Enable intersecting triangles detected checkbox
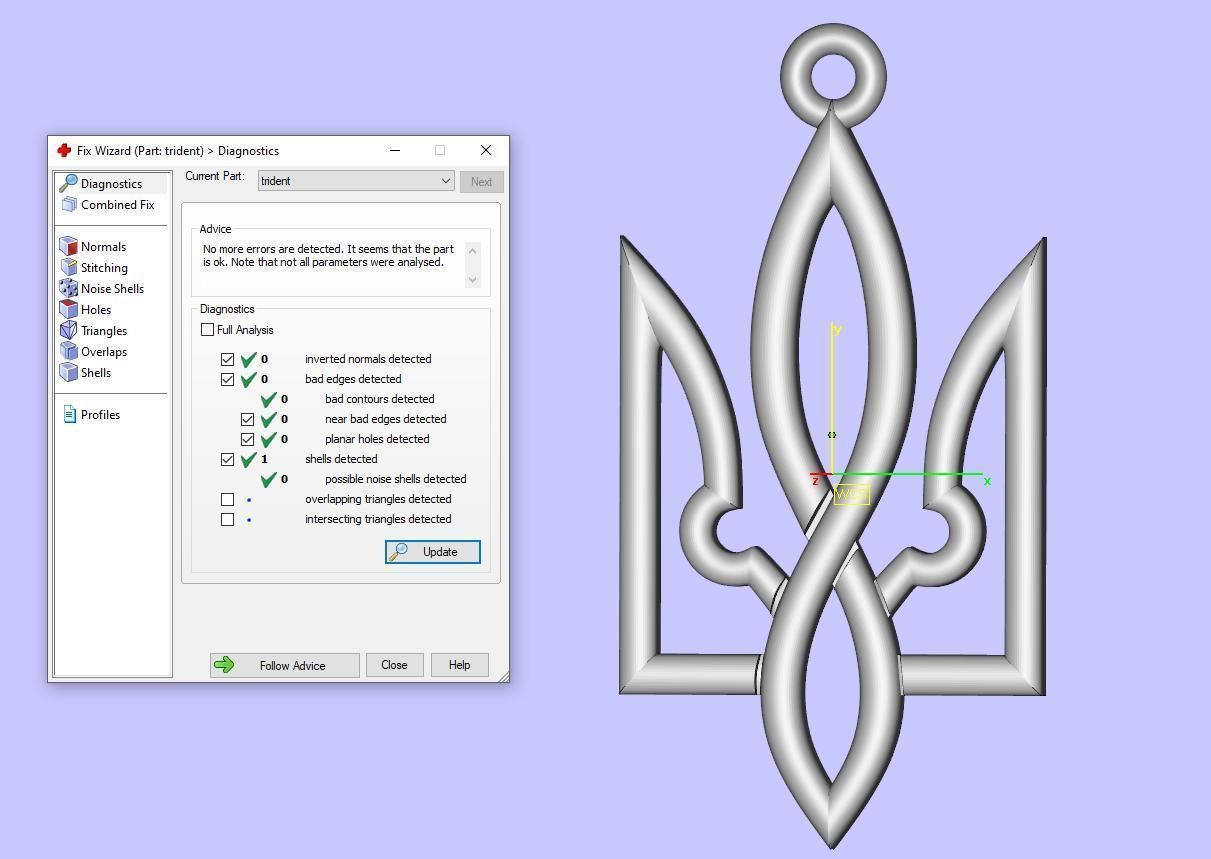 click(227, 519)
